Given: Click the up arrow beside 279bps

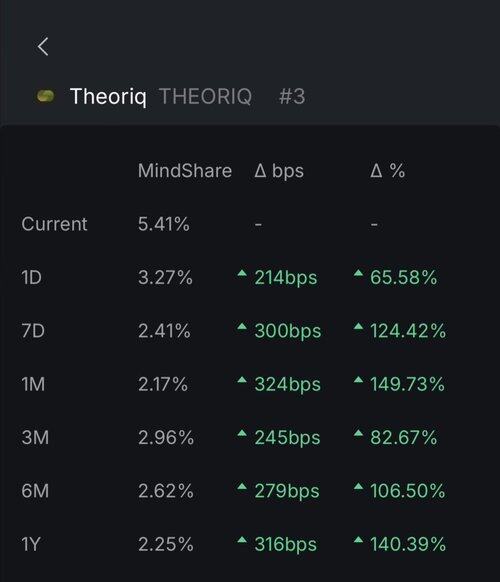Looking at the screenshot, I should coord(242,486).
